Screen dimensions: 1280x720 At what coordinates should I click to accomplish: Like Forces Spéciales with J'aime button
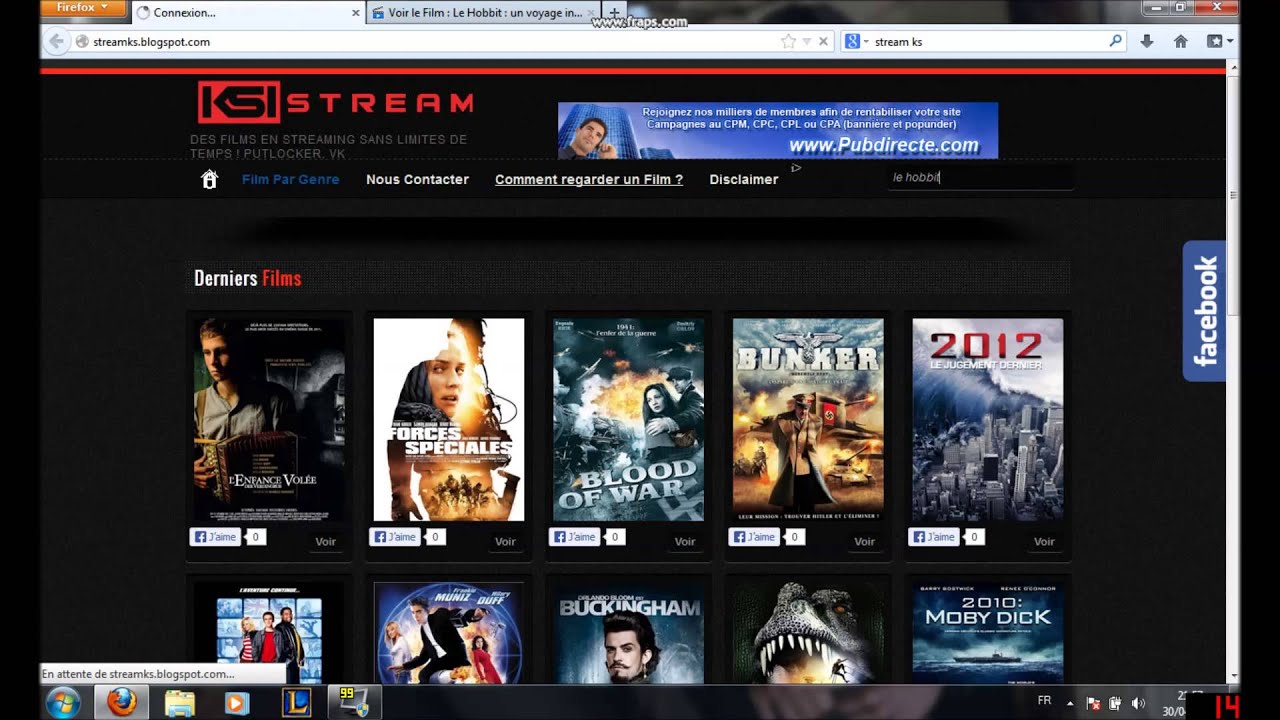[x=395, y=537]
